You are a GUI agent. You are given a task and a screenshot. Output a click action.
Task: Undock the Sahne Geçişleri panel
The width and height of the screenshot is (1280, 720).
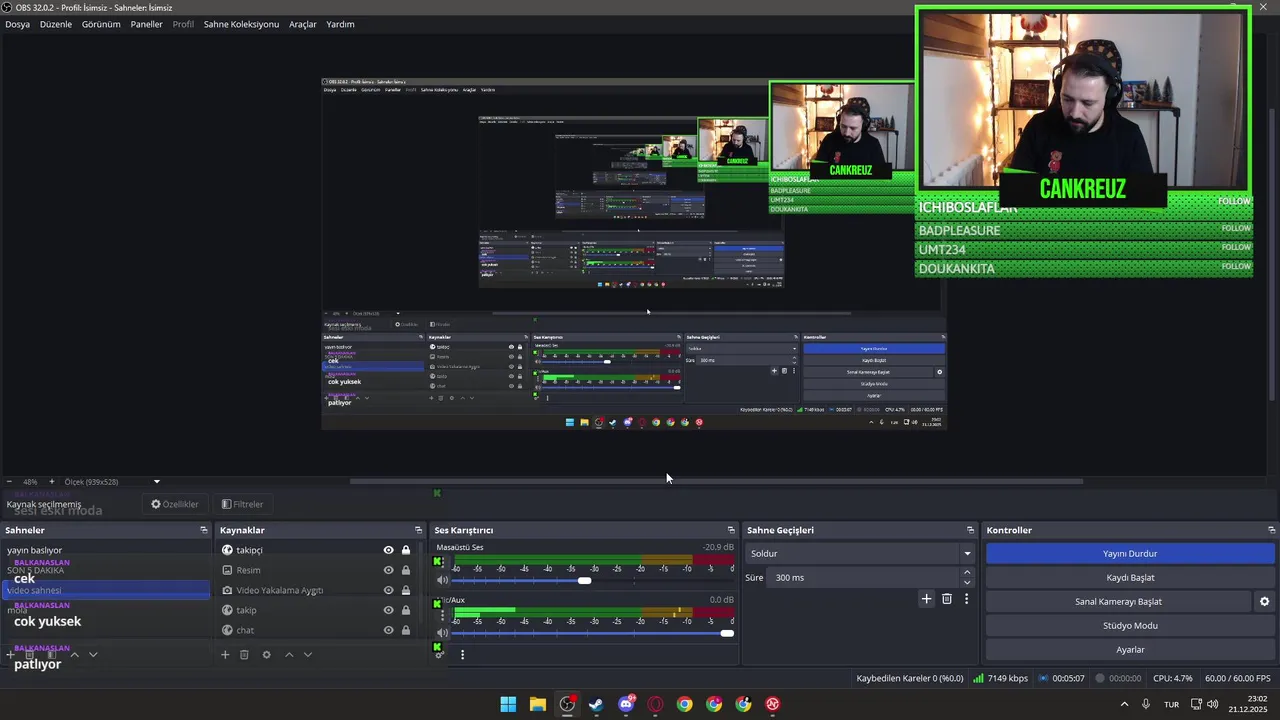tap(970, 530)
